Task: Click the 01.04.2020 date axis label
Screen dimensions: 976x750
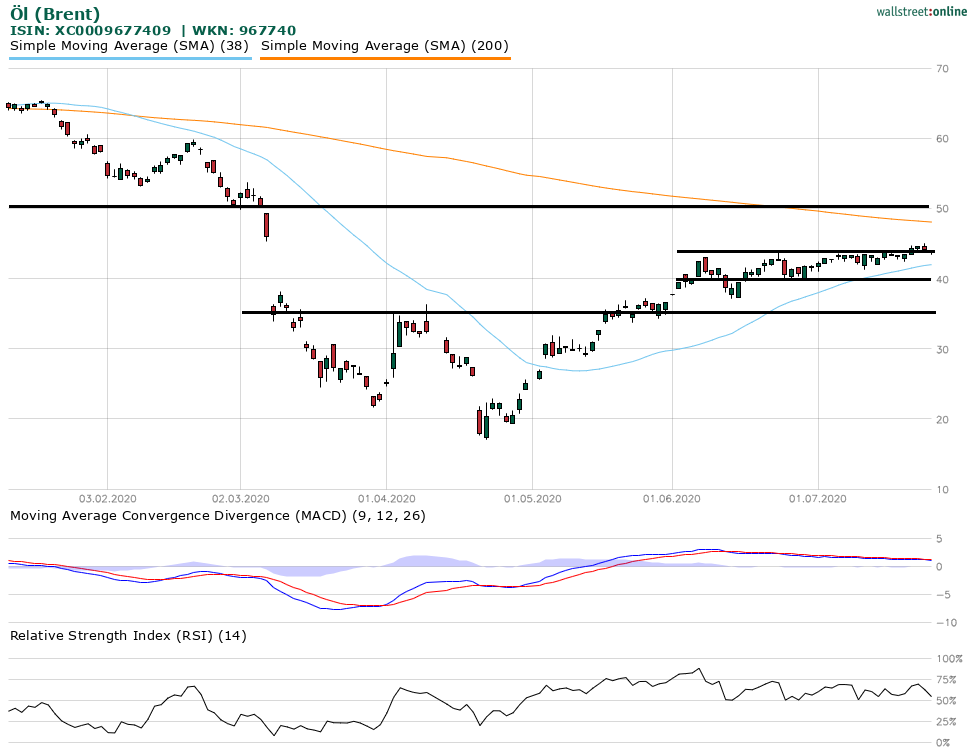Action: 386,498
